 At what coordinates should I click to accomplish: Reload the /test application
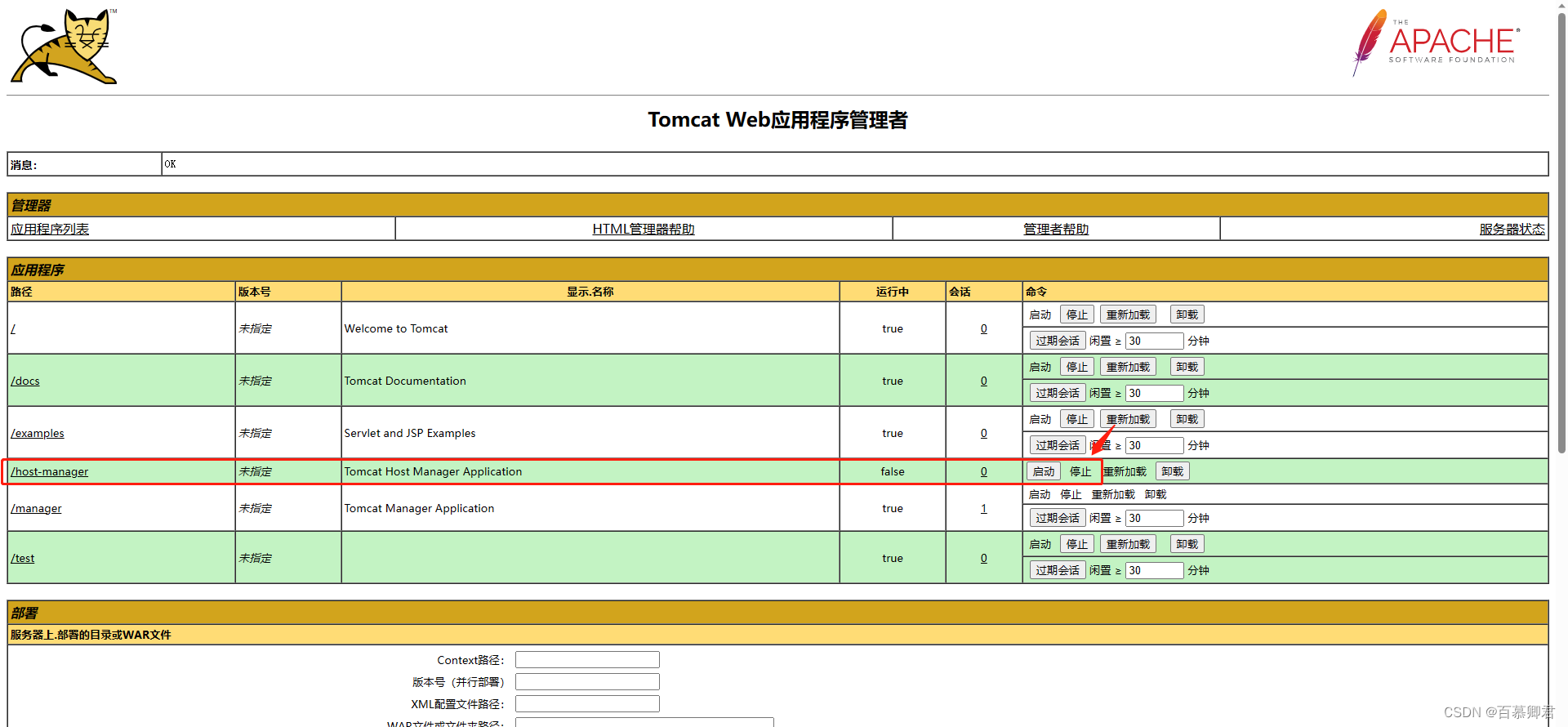pyautogui.click(x=1128, y=544)
